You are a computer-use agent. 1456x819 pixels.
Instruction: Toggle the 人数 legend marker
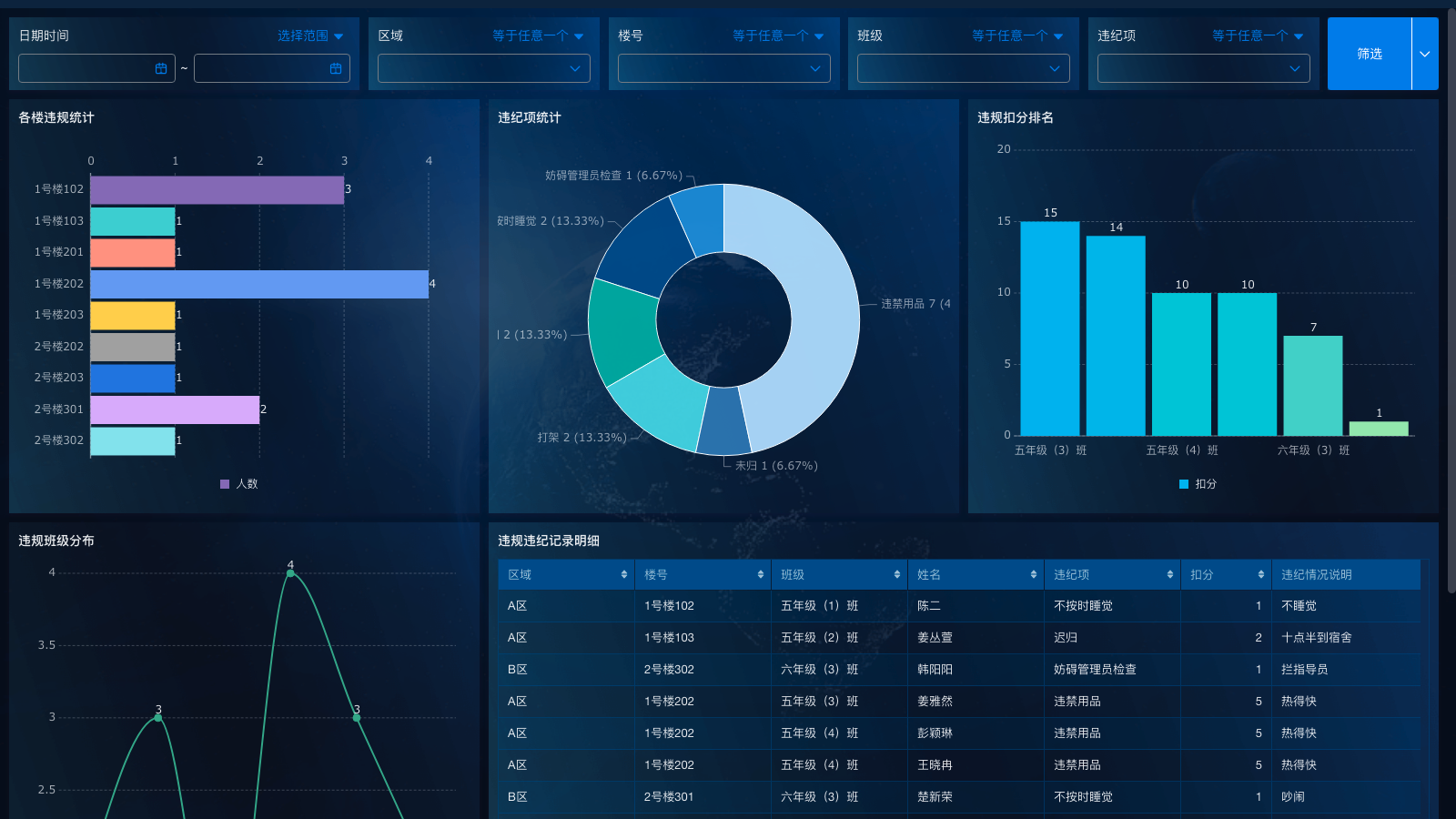coord(225,484)
